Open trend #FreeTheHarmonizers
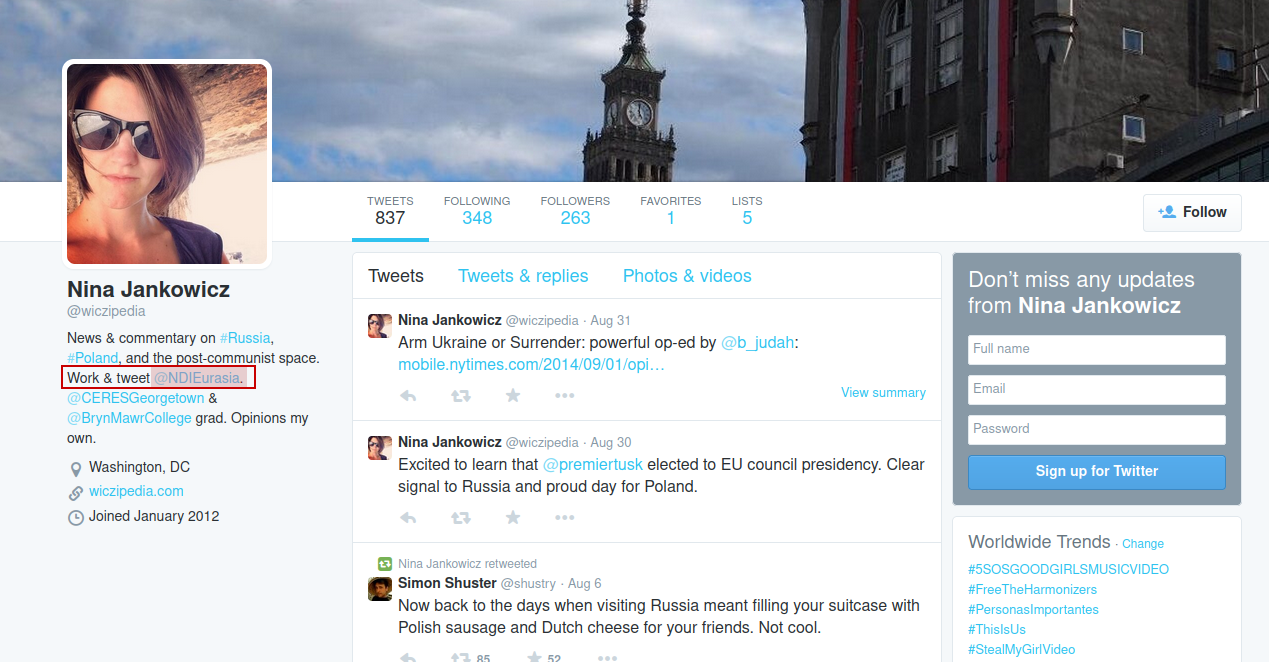This screenshot has width=1269, height=662. click(x=1032, y=589)
